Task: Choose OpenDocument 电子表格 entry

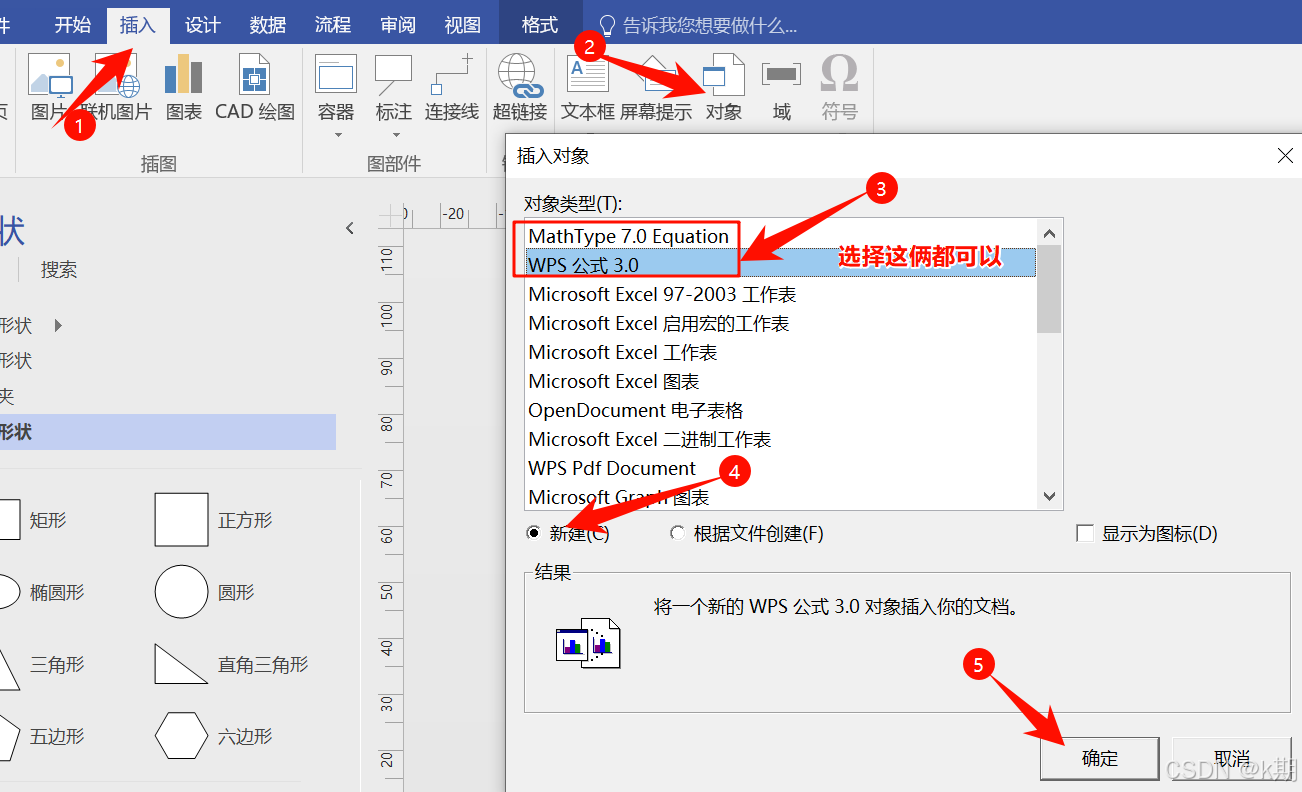Action: pos(781,410)
